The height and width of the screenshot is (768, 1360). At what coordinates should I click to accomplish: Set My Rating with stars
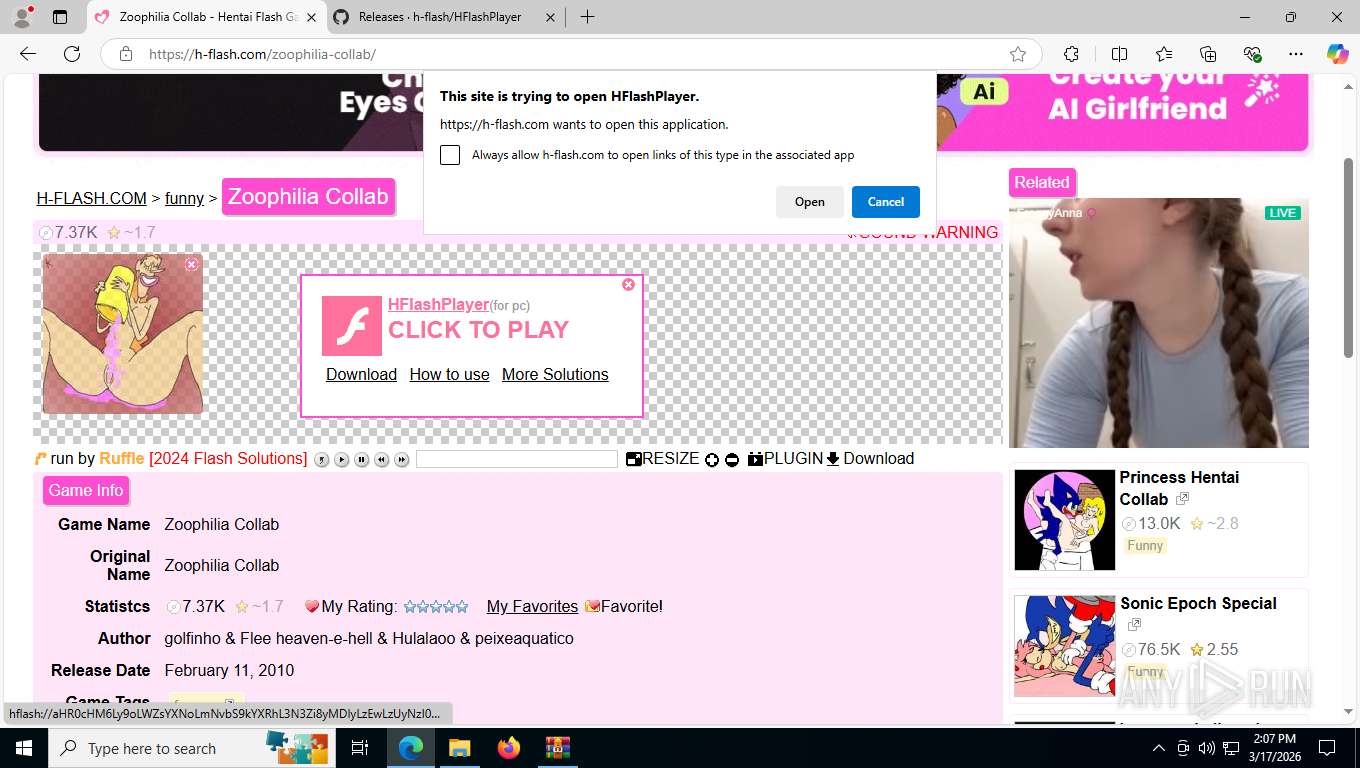(435, 606)
